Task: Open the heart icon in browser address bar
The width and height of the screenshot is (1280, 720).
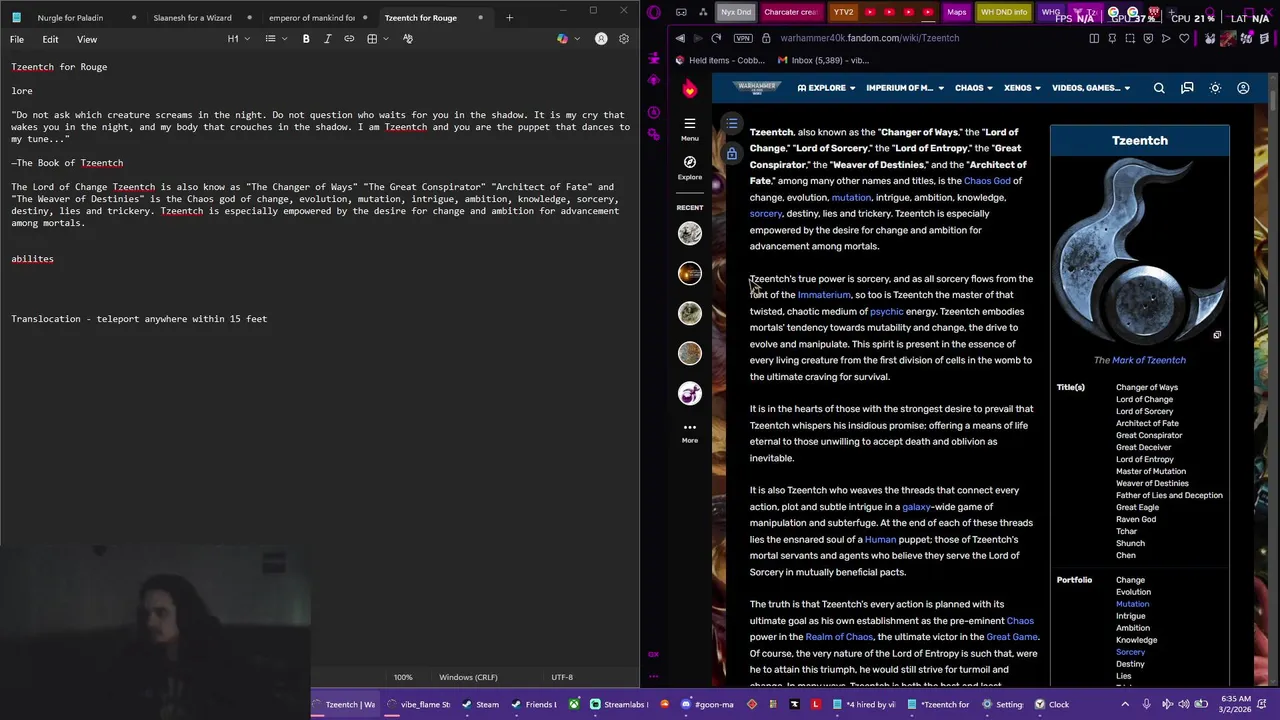Action: tap(1184, 38)
